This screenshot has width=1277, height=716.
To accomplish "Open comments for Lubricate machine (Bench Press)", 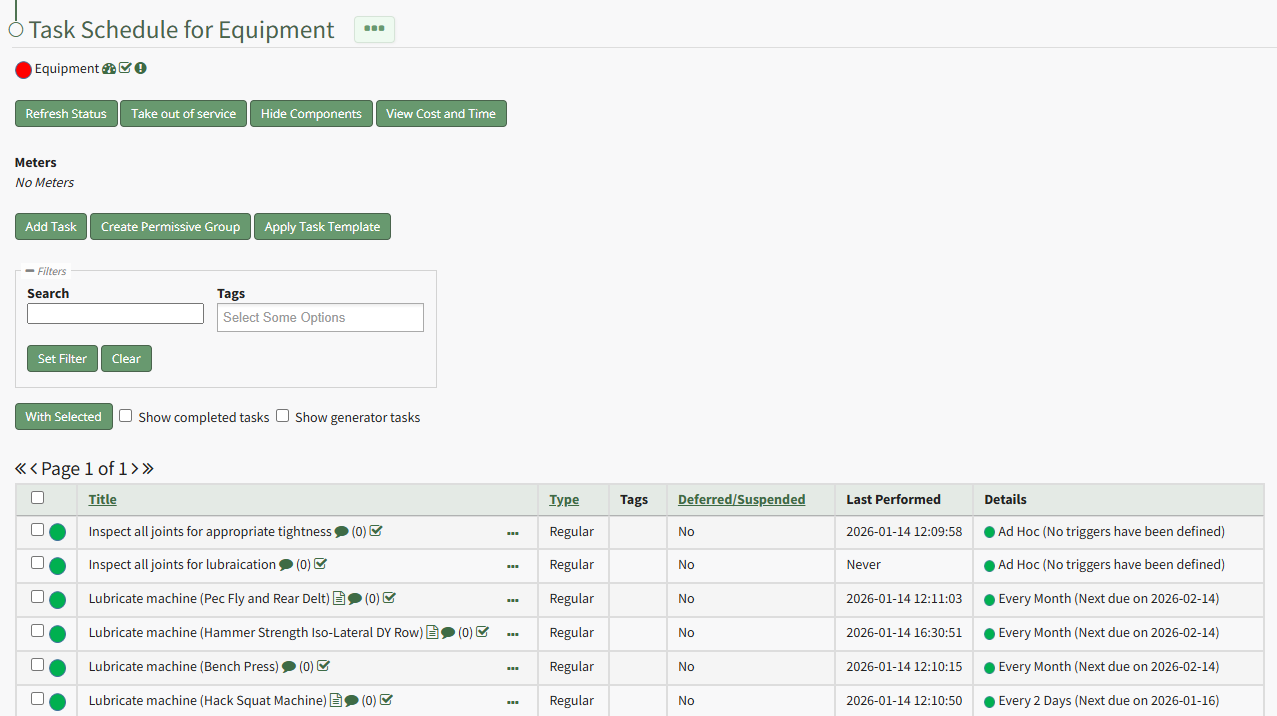I will pyautogui.click(x=289, y=667).
